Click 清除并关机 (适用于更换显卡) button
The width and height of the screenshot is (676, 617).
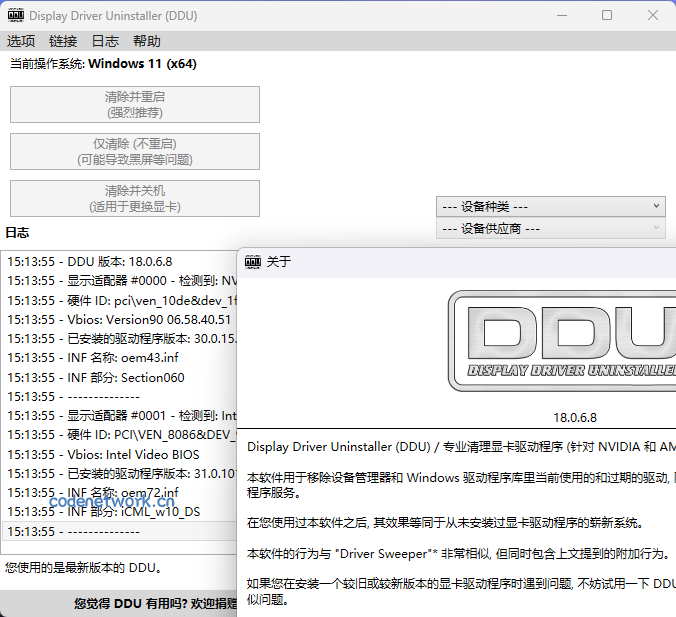(135, 199)
